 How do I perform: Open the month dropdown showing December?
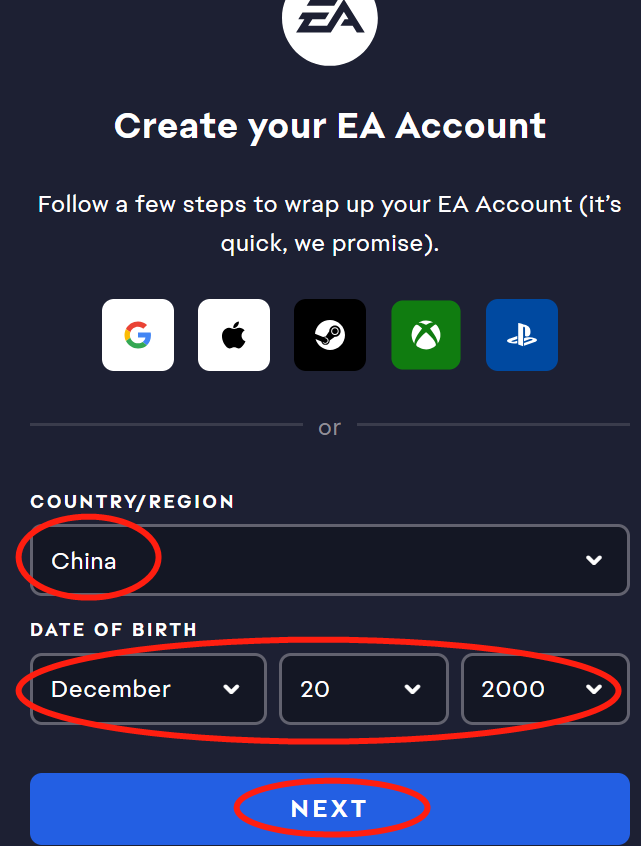[x=148, y=689]
